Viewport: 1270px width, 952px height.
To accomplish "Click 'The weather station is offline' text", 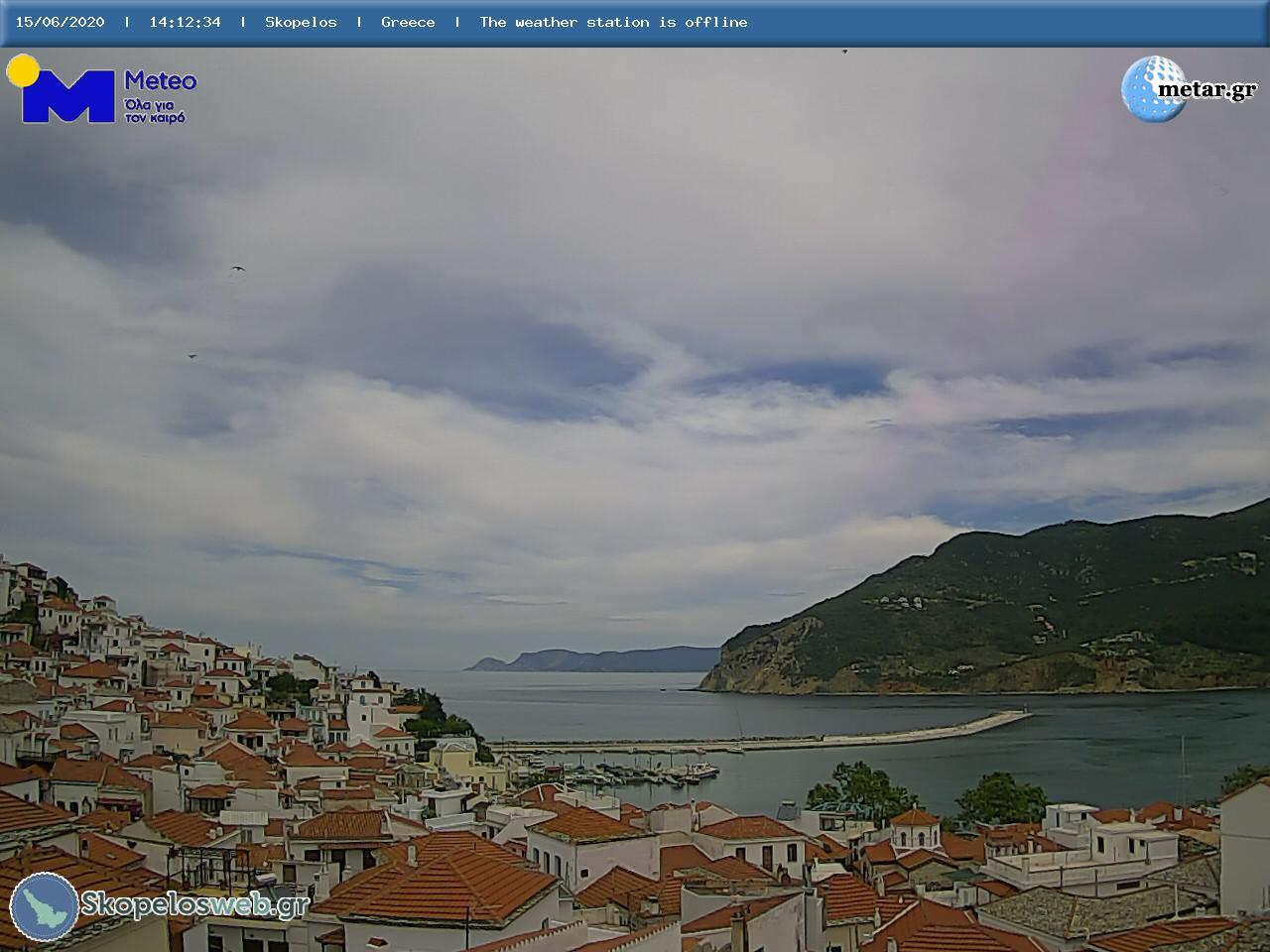I will (613, 22).
